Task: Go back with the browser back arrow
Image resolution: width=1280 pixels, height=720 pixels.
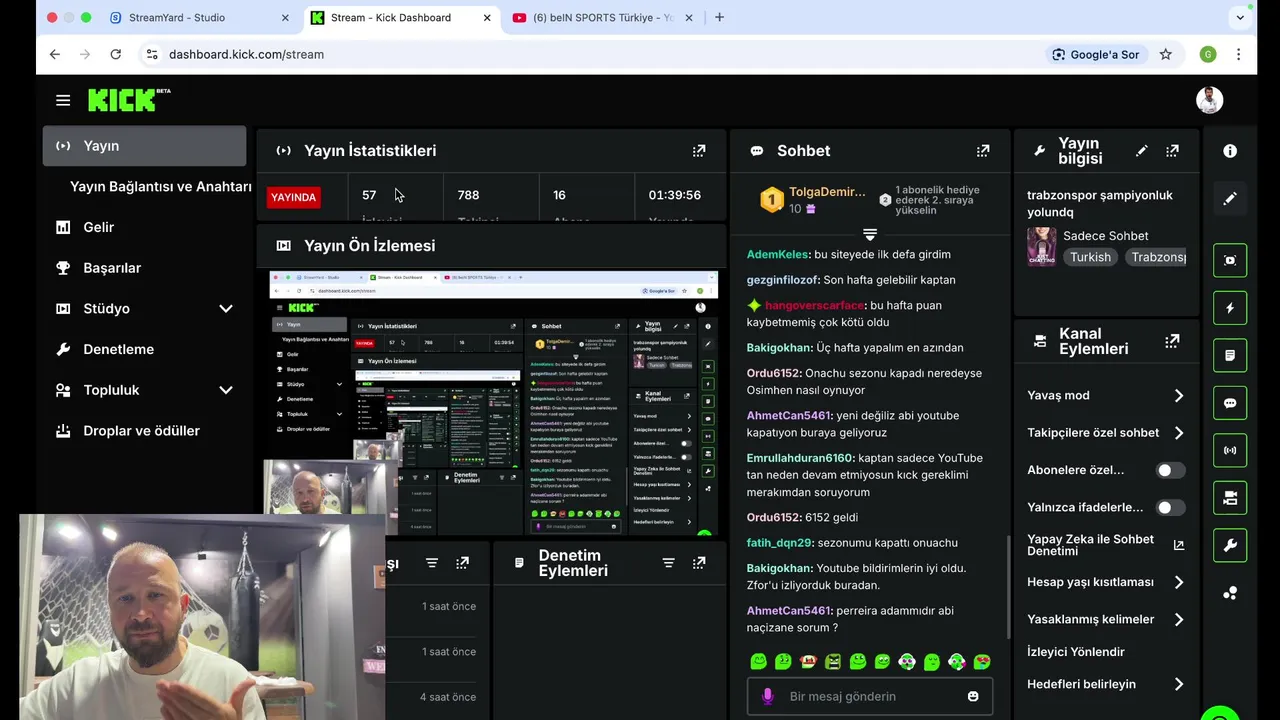Action: (55, 54)
